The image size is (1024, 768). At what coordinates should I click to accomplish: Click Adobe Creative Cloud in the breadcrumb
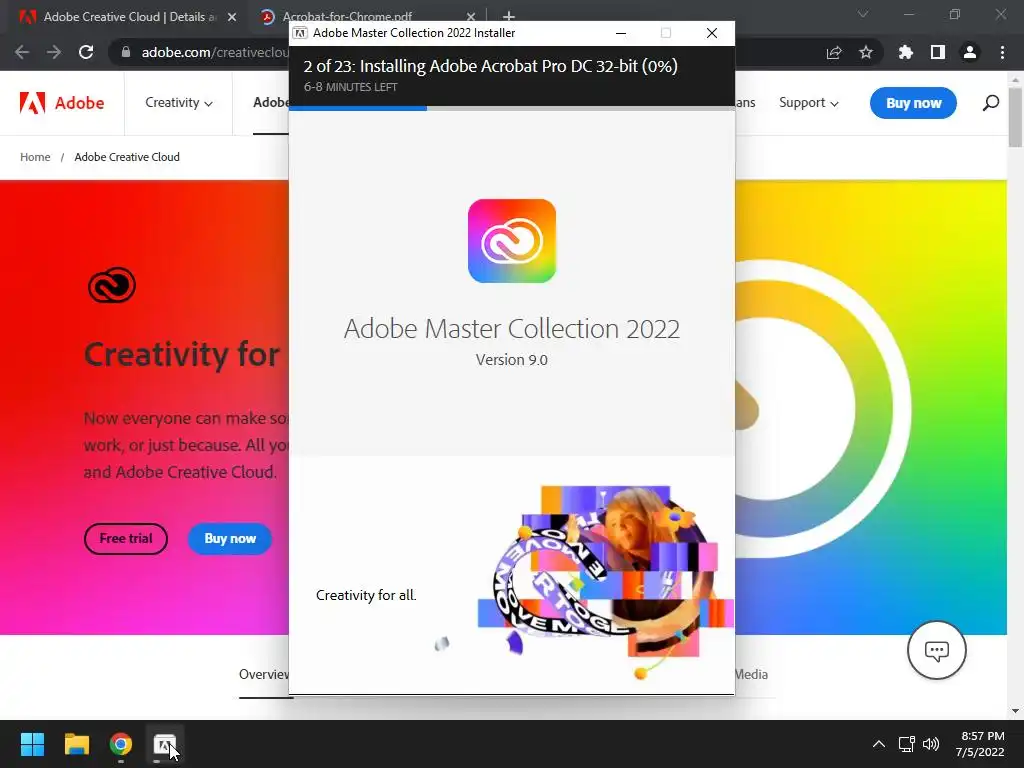(x=127, y=157)
